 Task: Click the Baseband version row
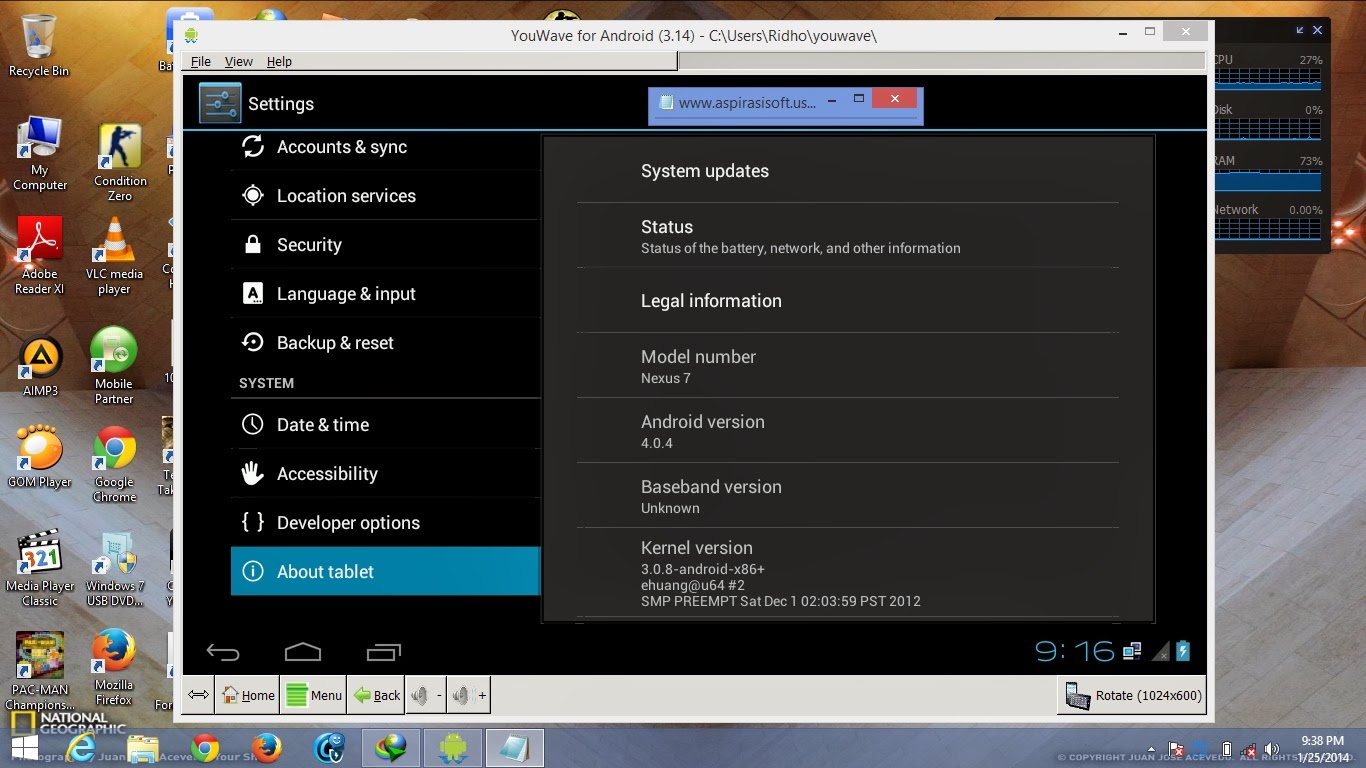click(848, 496)
